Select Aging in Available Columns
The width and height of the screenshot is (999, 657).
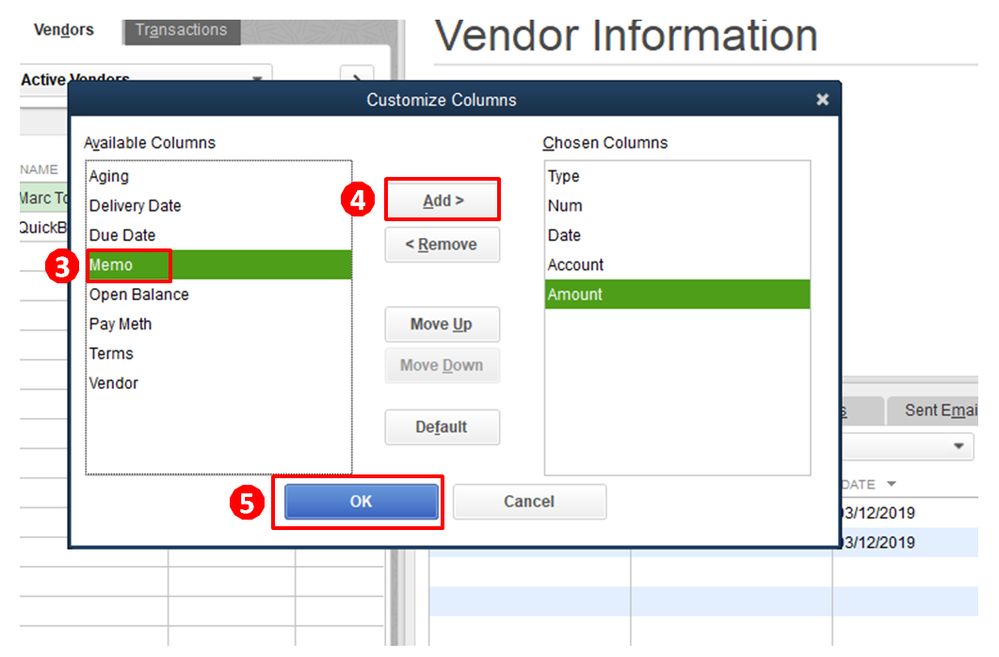click(219, 177)
